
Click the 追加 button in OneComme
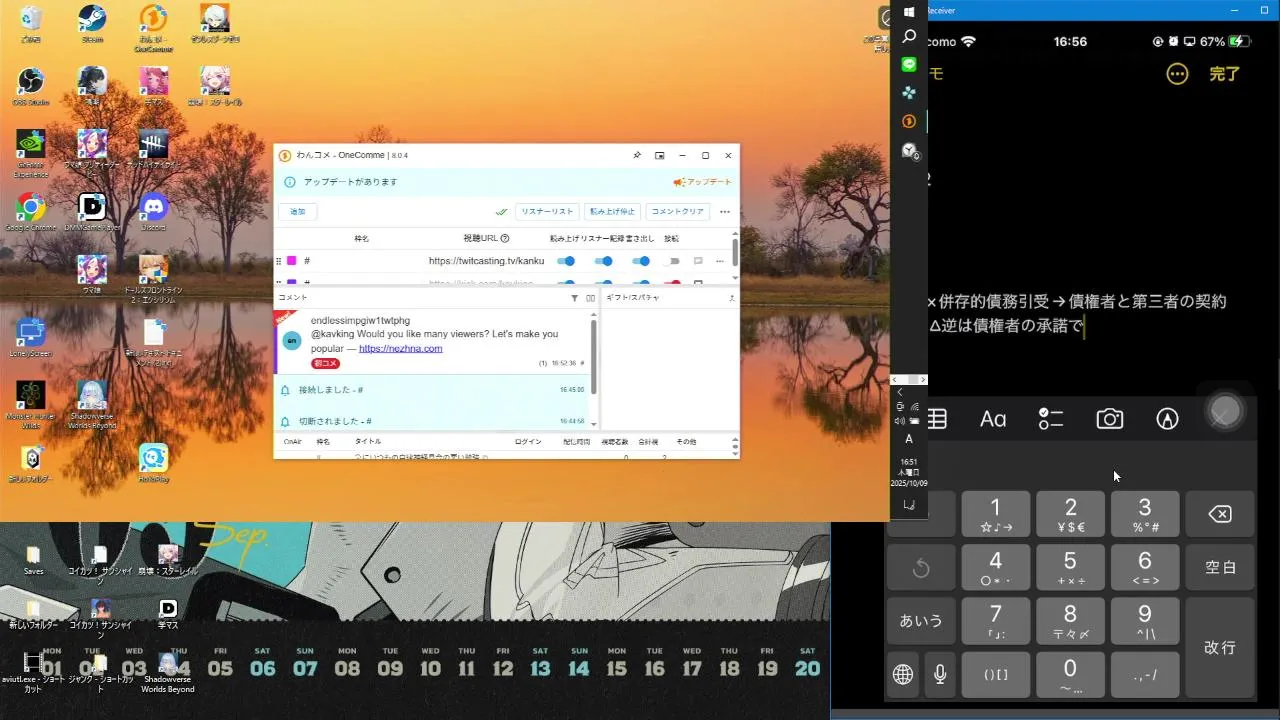pyautogui.click(x=298, y=212)
